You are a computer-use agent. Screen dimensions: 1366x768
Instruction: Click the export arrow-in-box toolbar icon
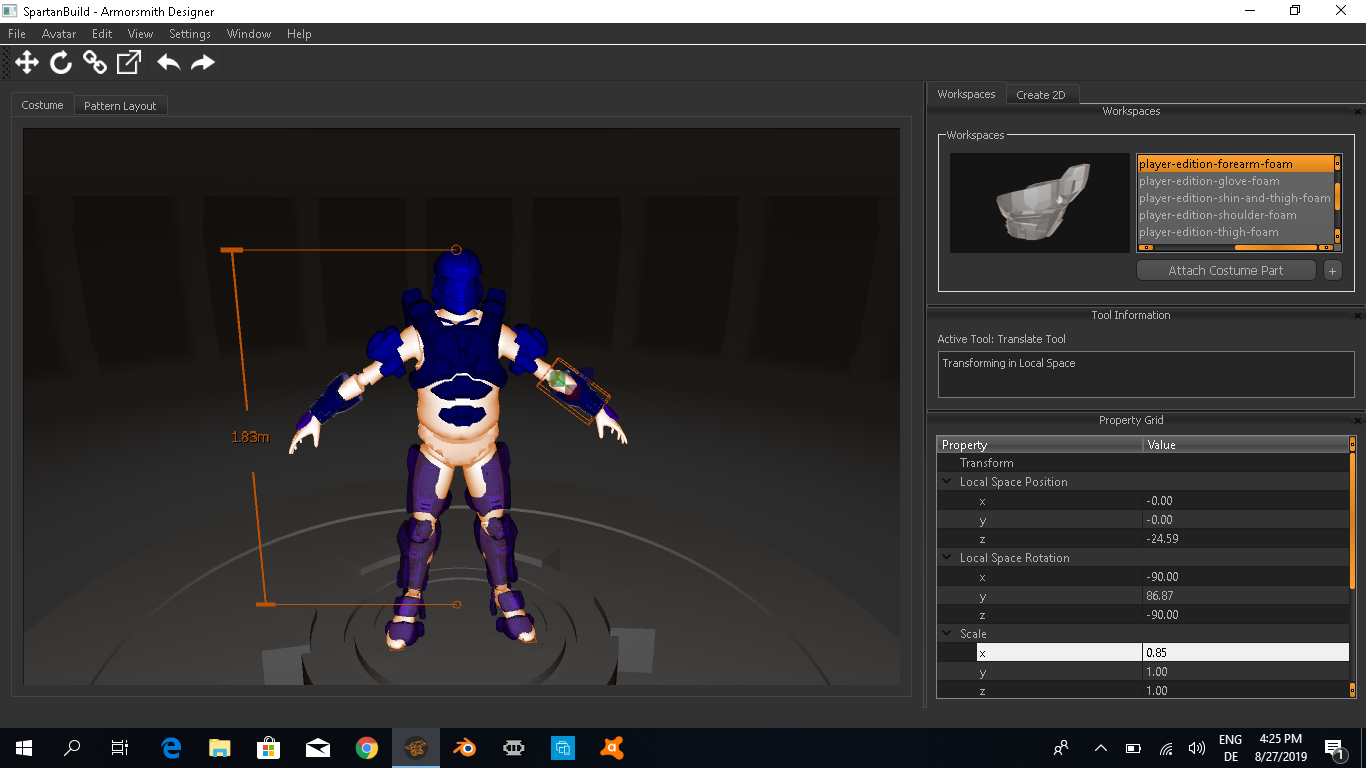129,63
